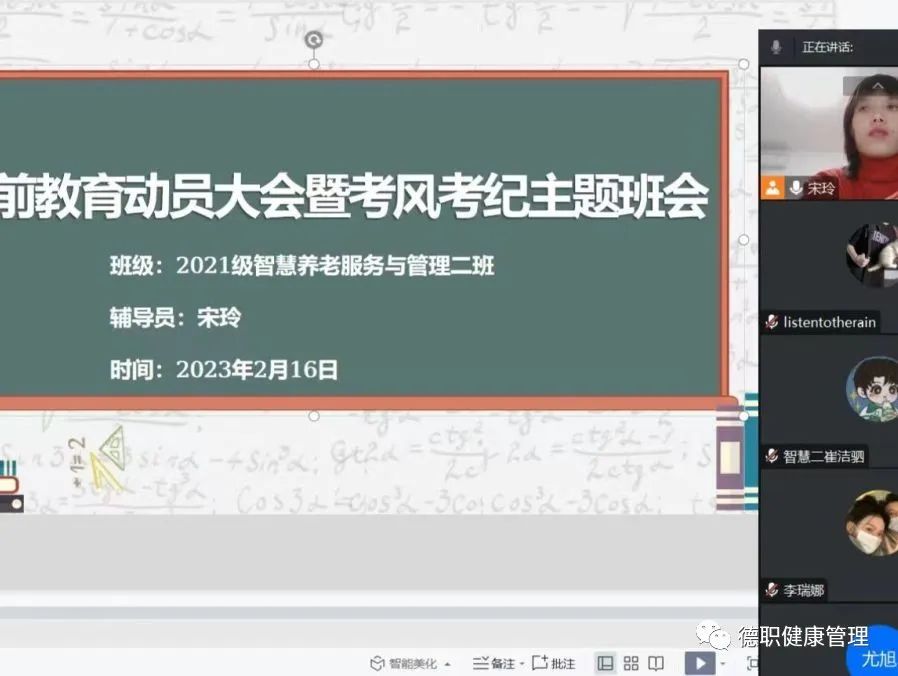Click the 尤旭 blue avatar bubble

[877, 659]
